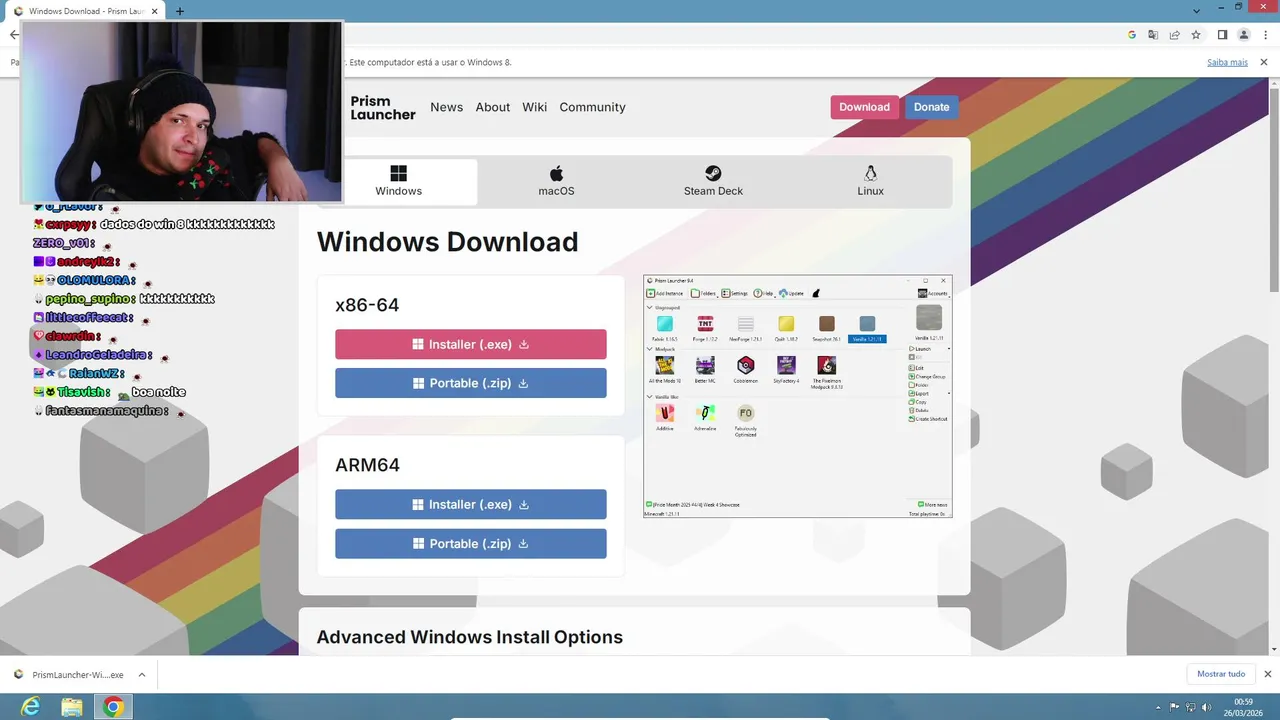
Task: Open the Saiba mais link
Action: pos(1227,62)
